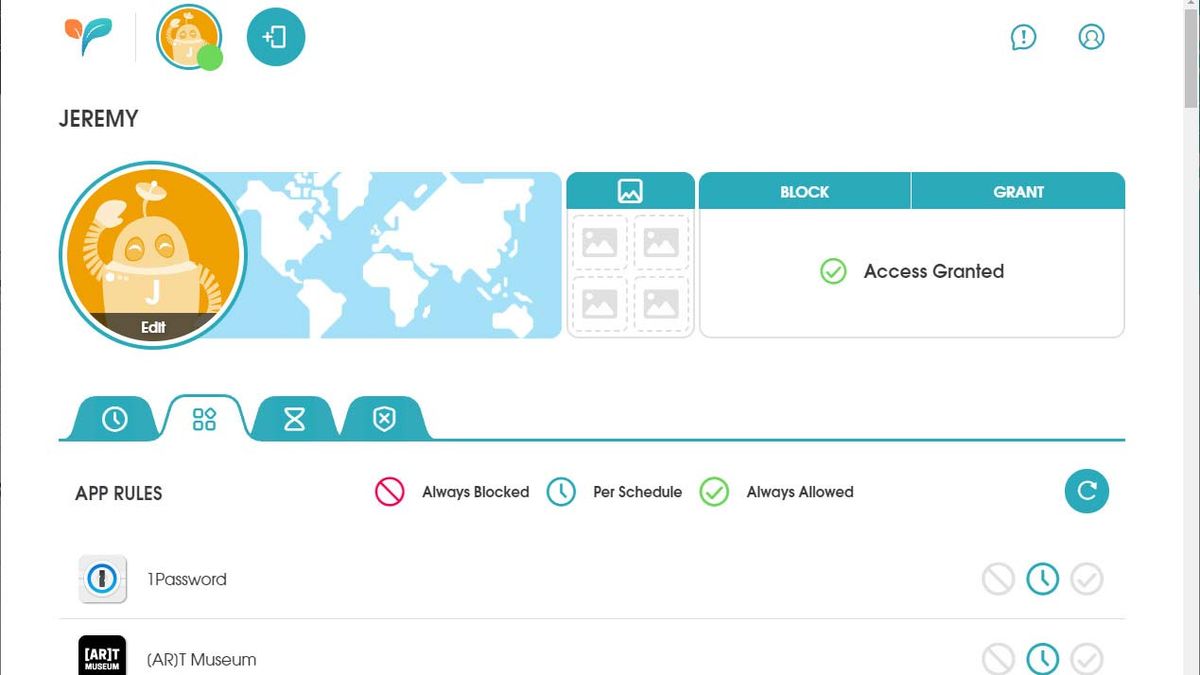The height and width of the screenshot is (675, 1200).
Task: Open the screenshots image panel icon
Action: click(629, 190)
